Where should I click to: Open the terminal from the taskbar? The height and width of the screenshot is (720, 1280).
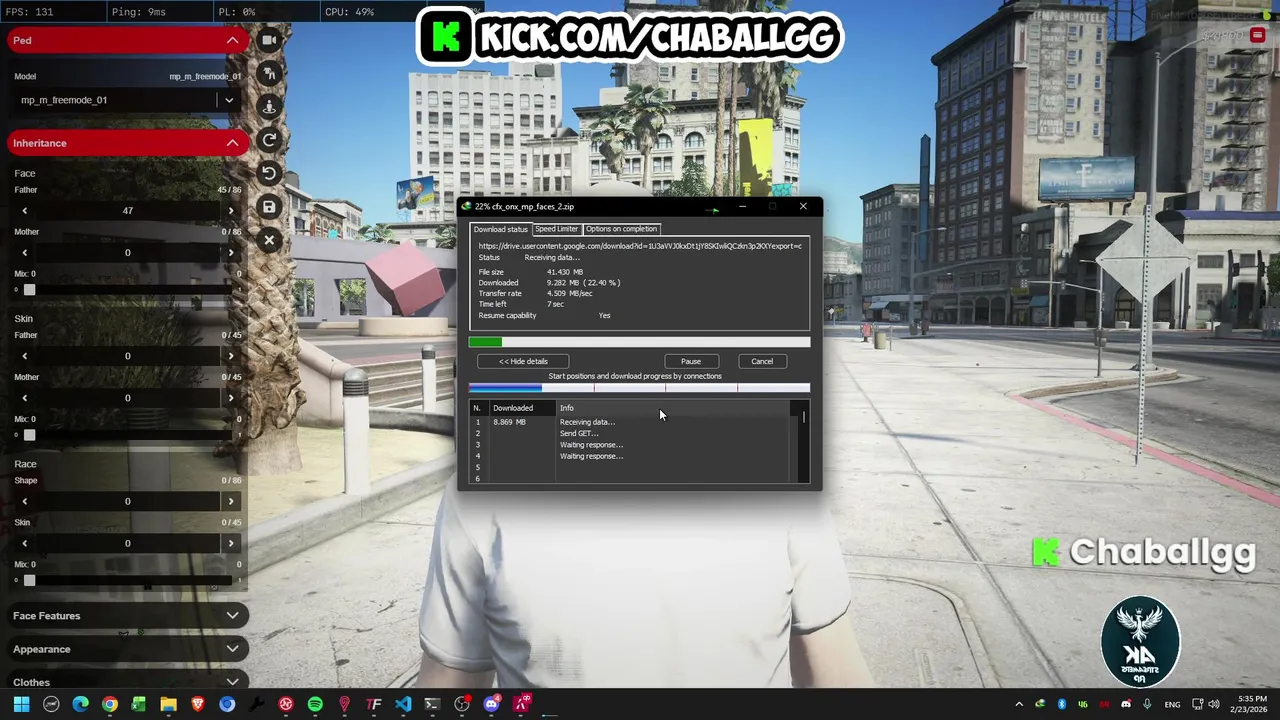click(x=432, y=704)
